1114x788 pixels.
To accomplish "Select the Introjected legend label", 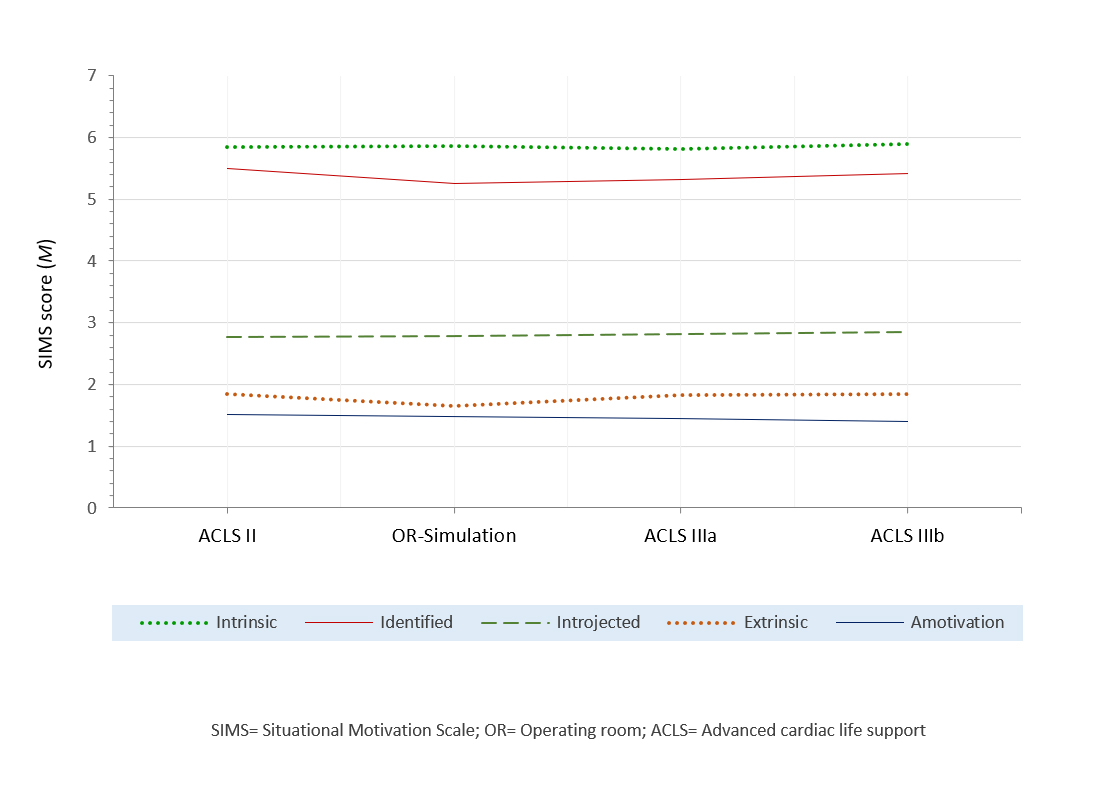I will 598,622.
